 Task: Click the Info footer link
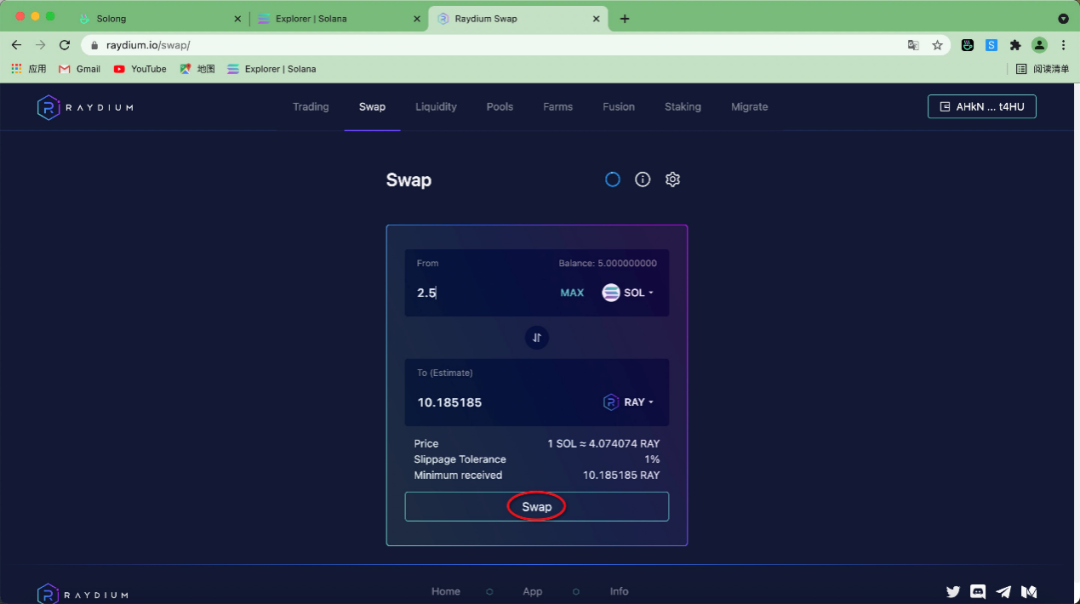coord(619,592)
